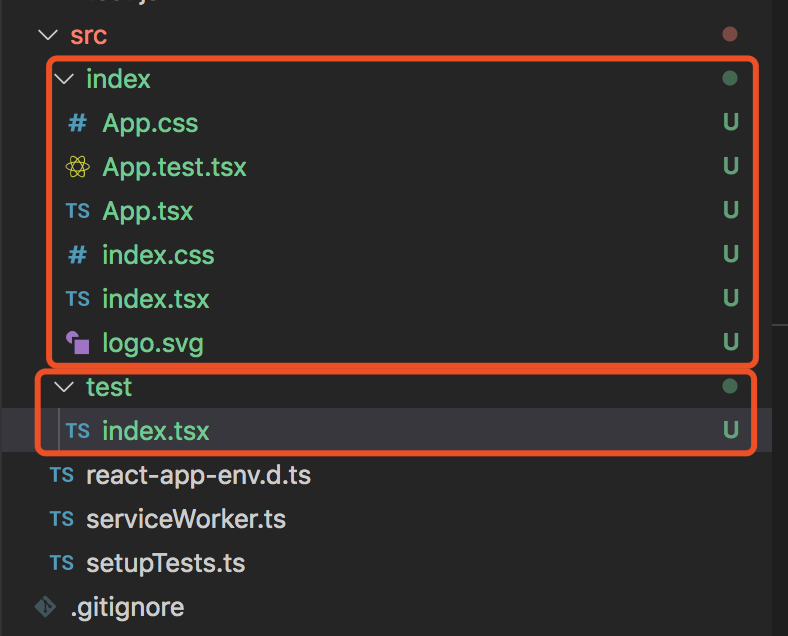Viewport: 788px width, 636px height.
Task: Click the TS icon beside serviceWorker.ts
Action: click(61, 519)
